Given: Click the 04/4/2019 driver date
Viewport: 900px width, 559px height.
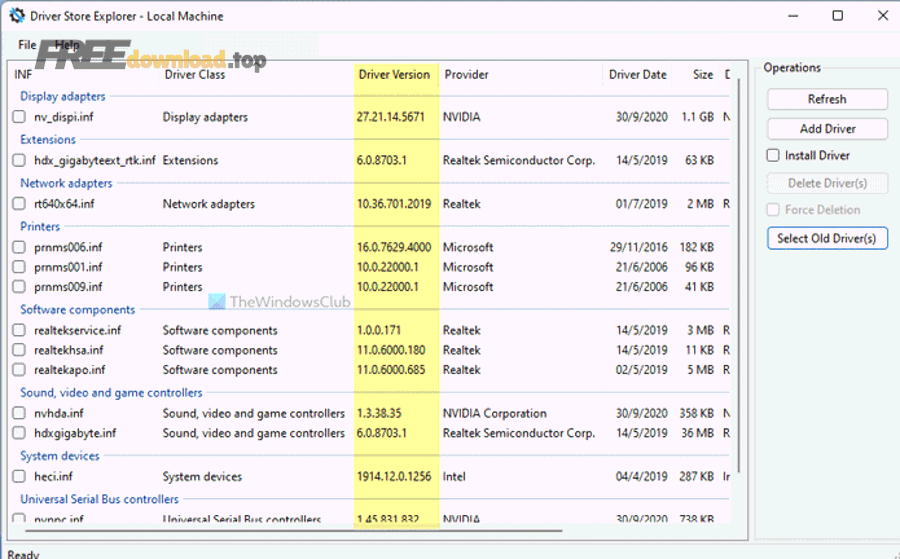Looking at the screenshot, I should (x=641, y=476).
